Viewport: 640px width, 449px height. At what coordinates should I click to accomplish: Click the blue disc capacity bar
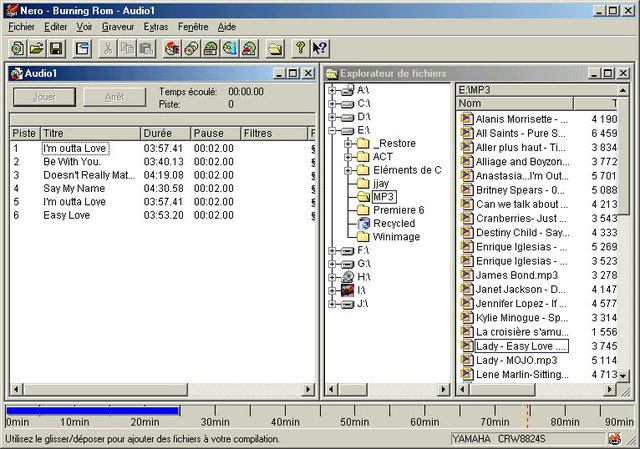93,411
